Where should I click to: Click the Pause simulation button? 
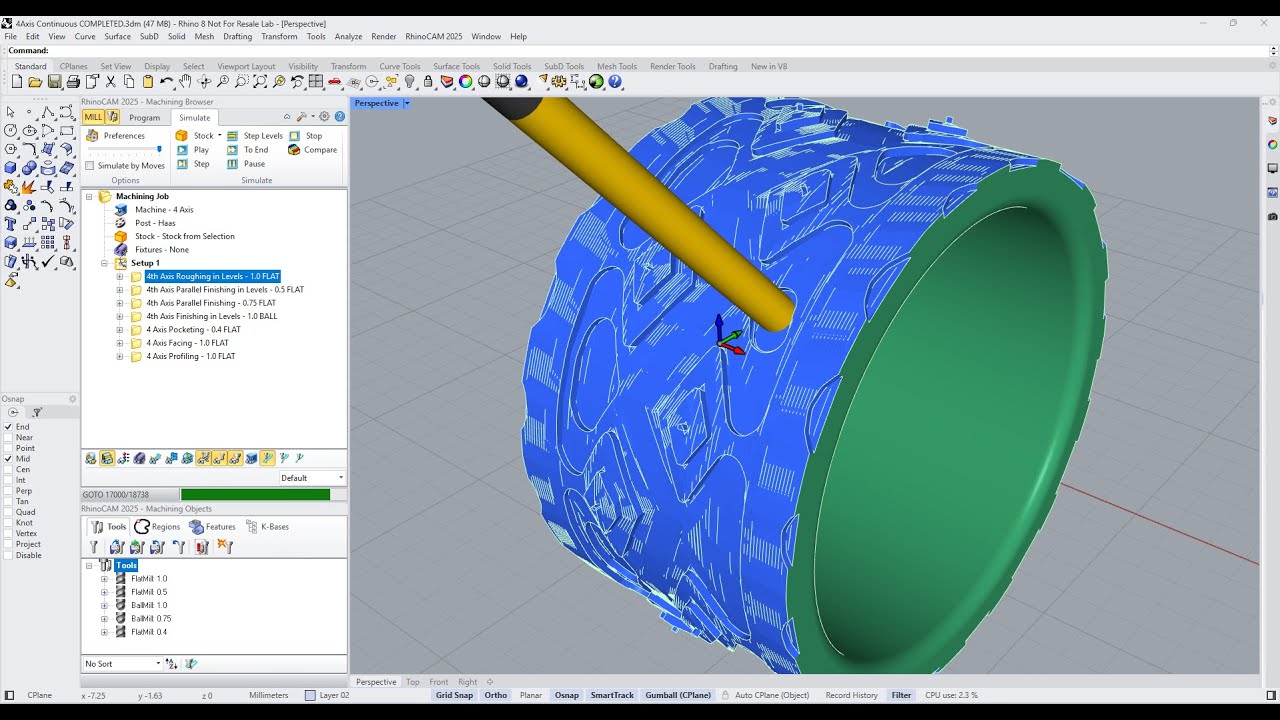tap(246, 164)
